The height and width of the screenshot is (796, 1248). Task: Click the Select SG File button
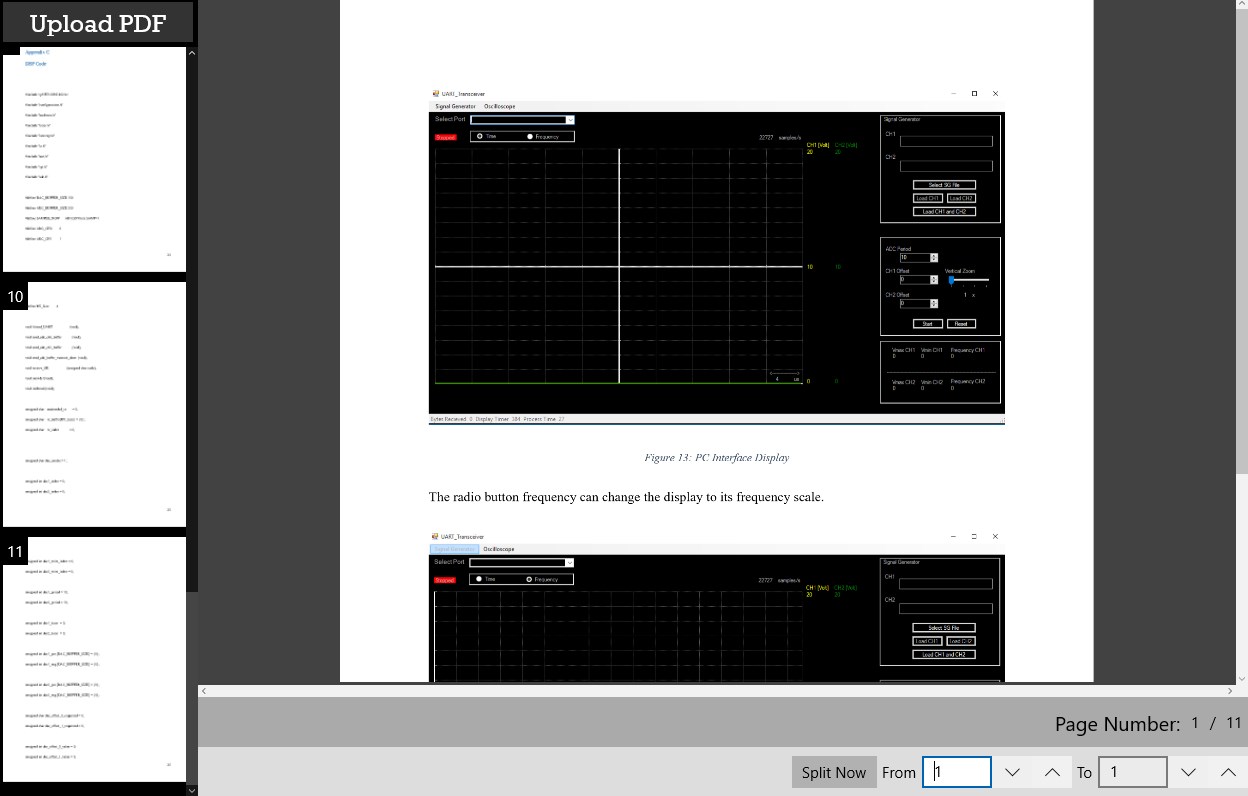coord(944,184)
